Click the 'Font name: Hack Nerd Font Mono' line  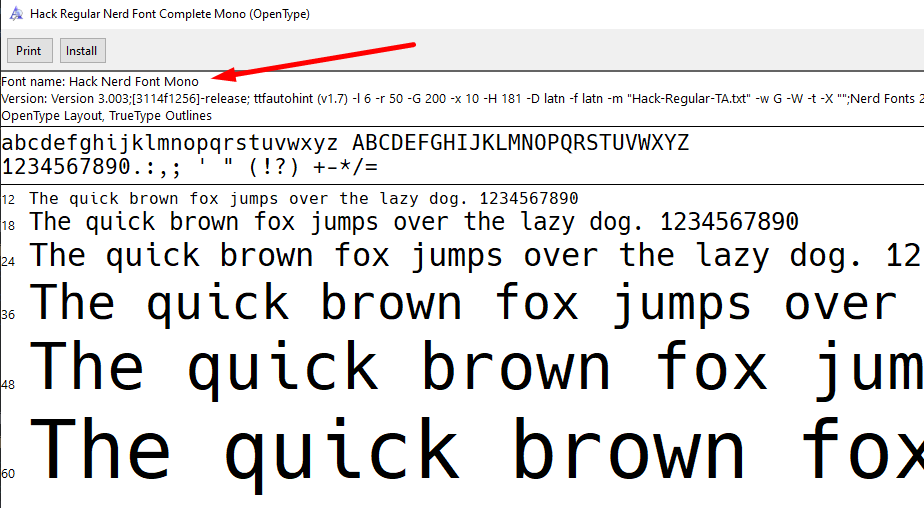pos(100,81)
